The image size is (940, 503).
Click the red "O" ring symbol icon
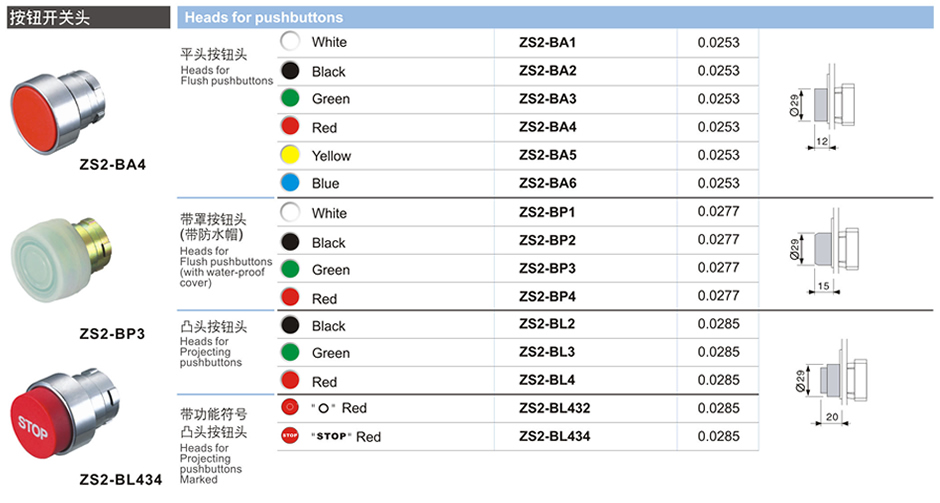pyautogui.click(x=290, y=407)
